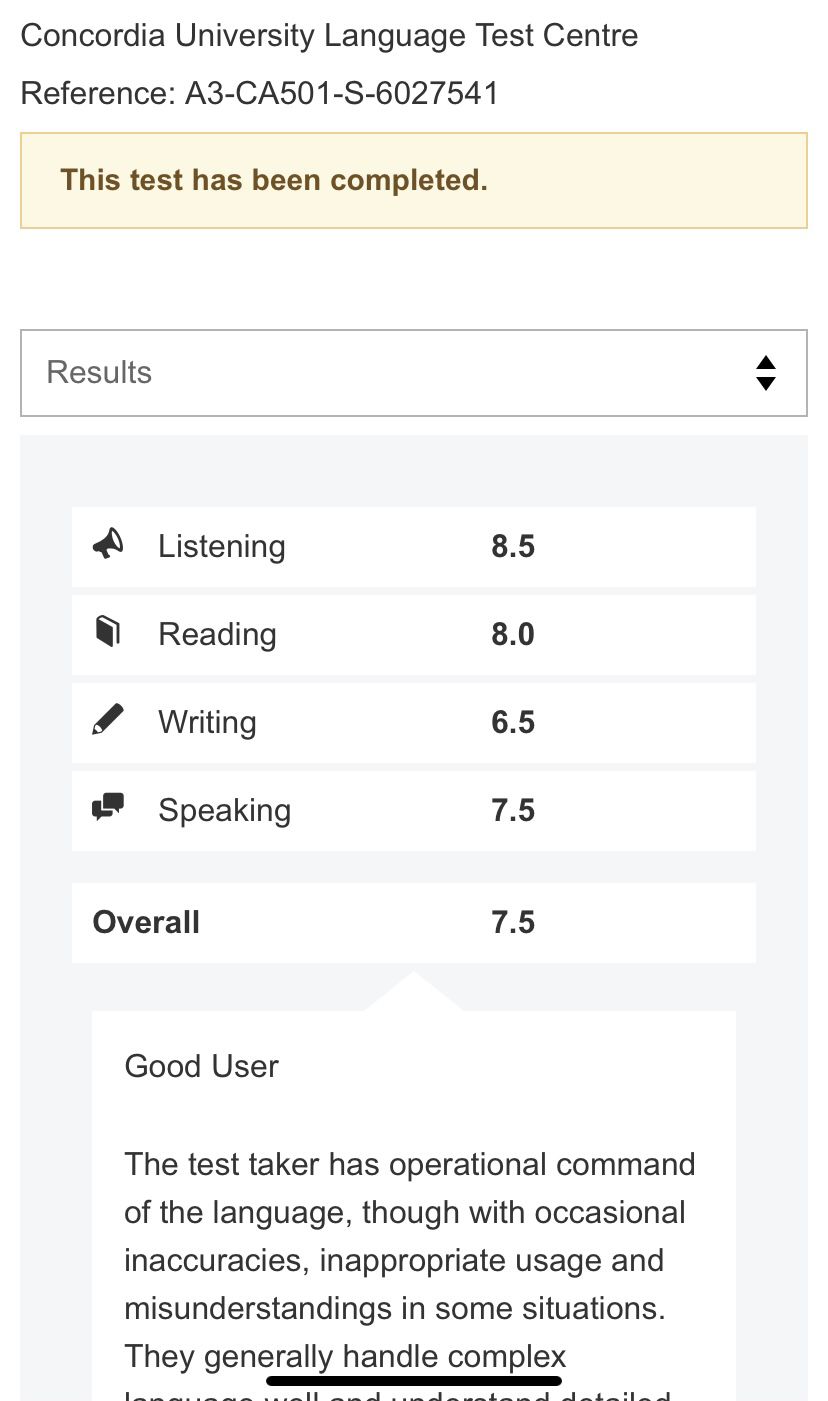828x1401 pixels.
Task: Click the Listening 8.5 score value
Action: 513,547
